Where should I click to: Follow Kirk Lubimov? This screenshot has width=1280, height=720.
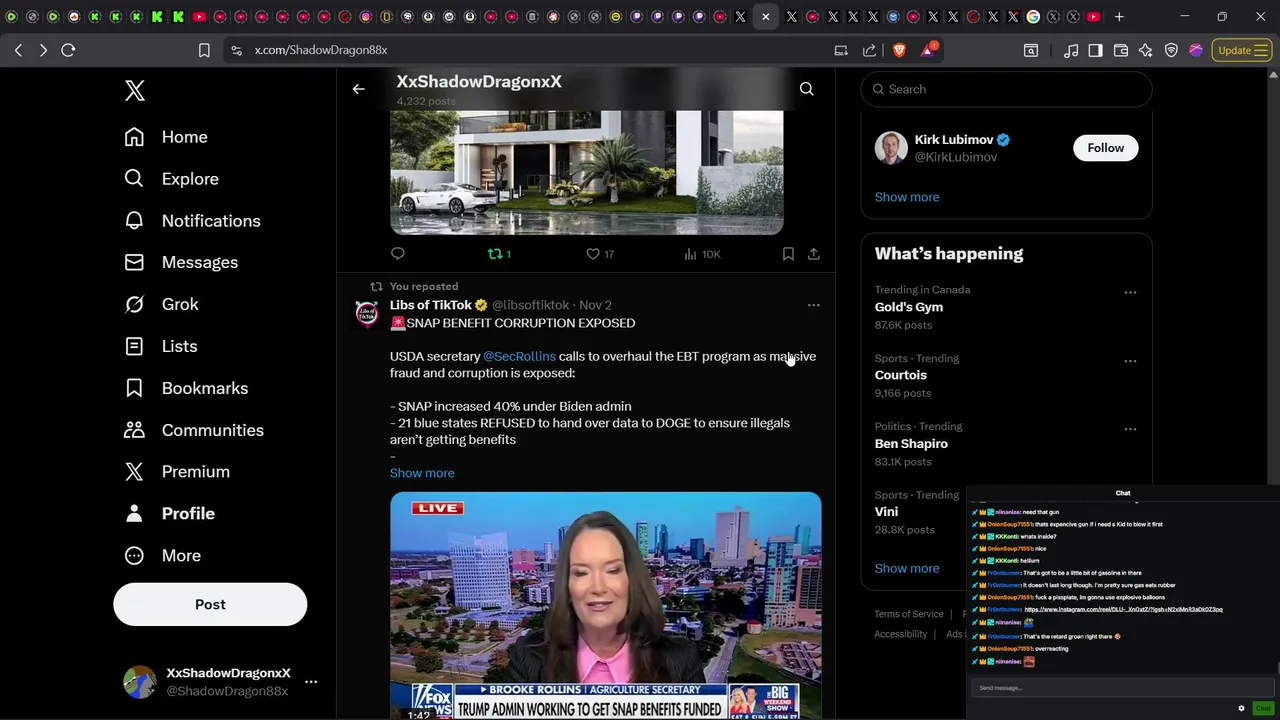[1105, 148]
